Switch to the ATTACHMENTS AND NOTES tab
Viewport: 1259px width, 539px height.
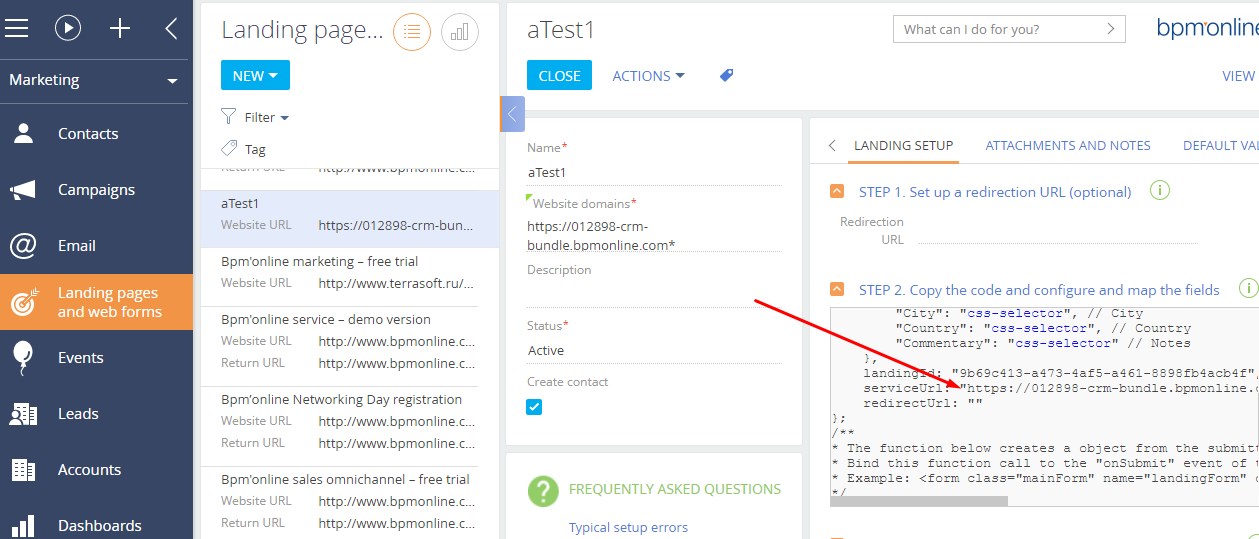(1068, 145)
